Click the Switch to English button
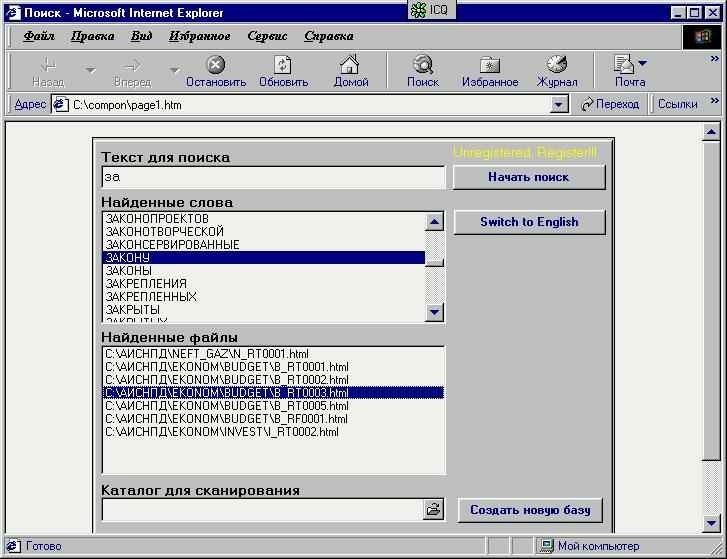 [x=529, y=222]
